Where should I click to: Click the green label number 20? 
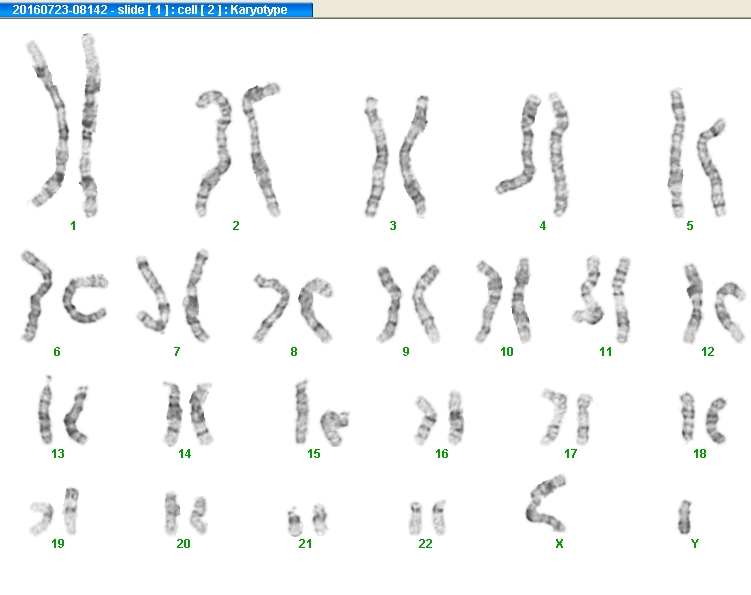183,543
